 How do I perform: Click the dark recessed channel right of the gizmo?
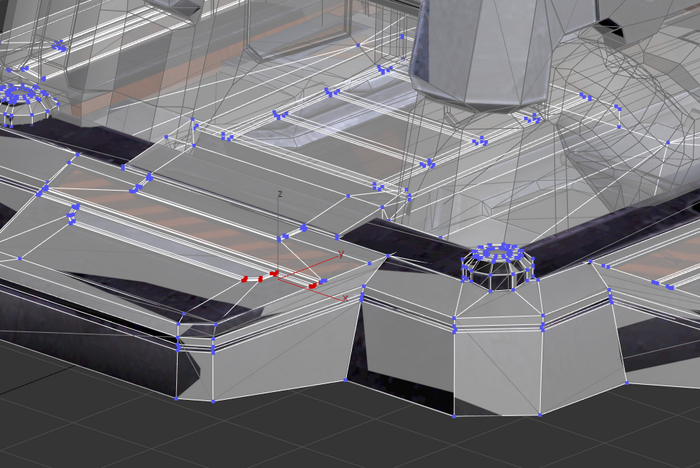click(x=400, y=238)
